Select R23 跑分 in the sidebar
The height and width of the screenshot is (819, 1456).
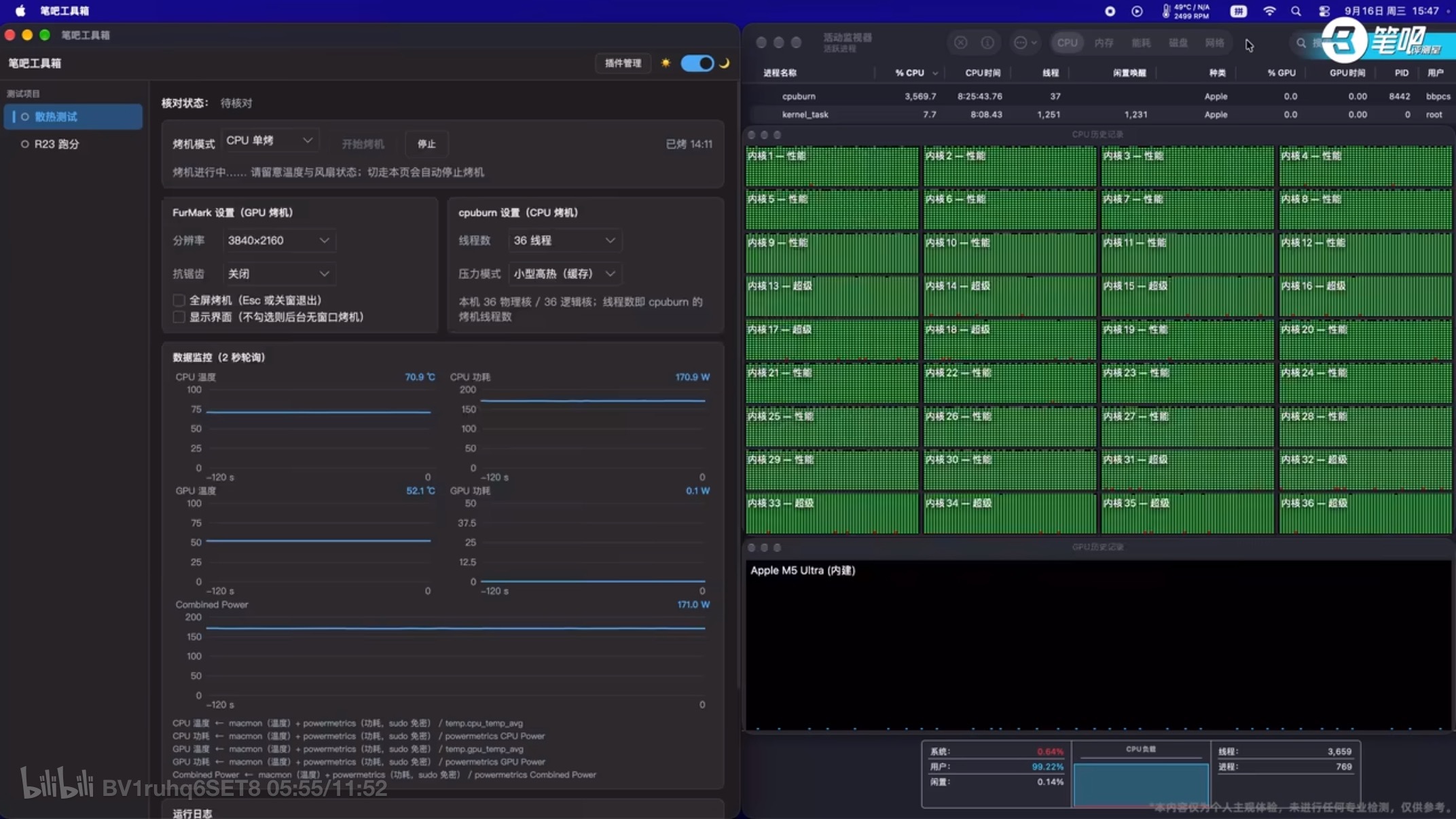[73, 144]
